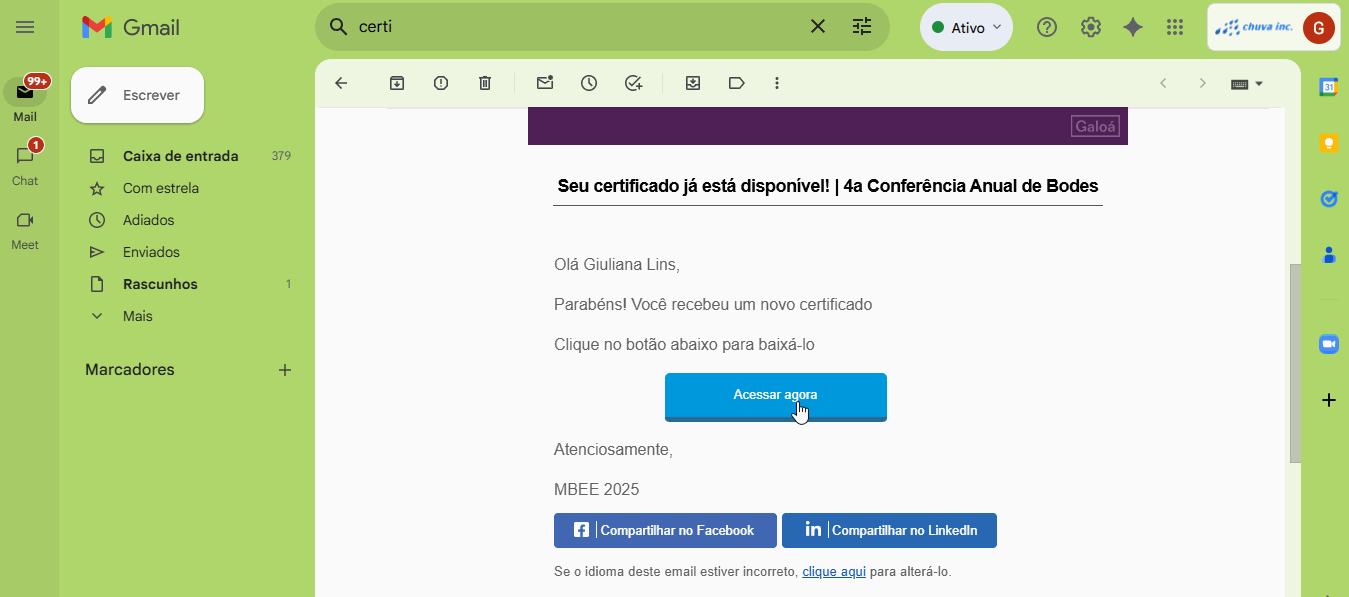Screen dimensions: 1349x597
Task: Click the Galoá logo in the banner
Action: point(1095,127)
